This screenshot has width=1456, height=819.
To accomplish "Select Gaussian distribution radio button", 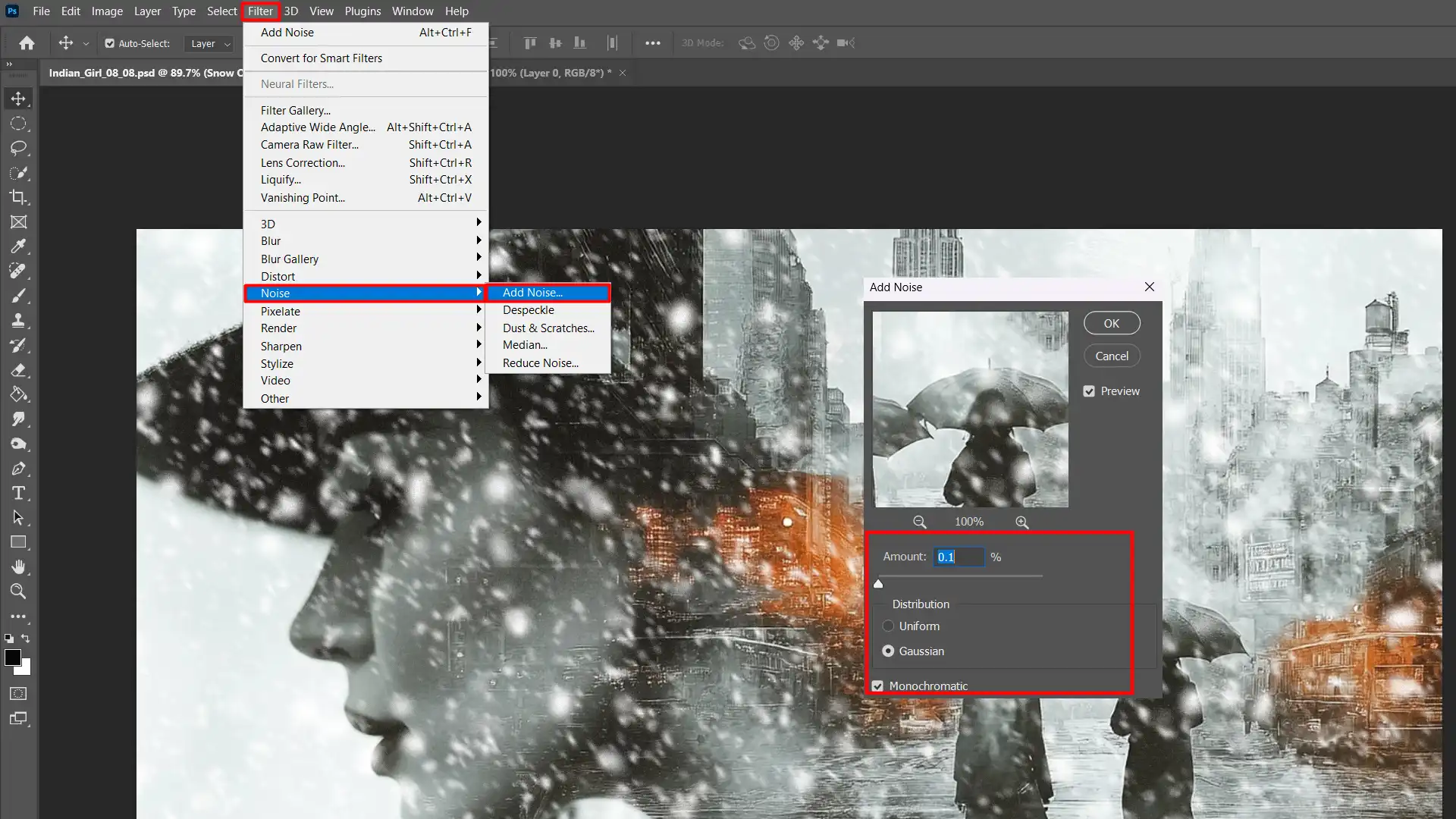I will point(888,651).
